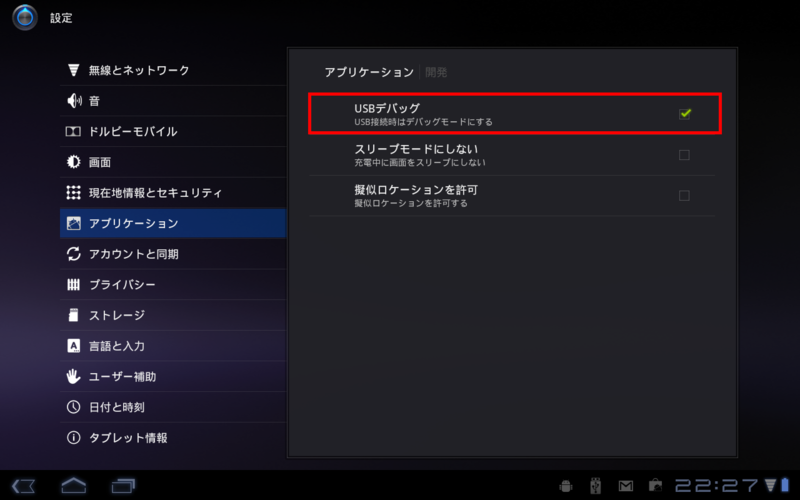Click the clock icon beside 日付と時刻
The image size is (800, 500).
point(73,407)
